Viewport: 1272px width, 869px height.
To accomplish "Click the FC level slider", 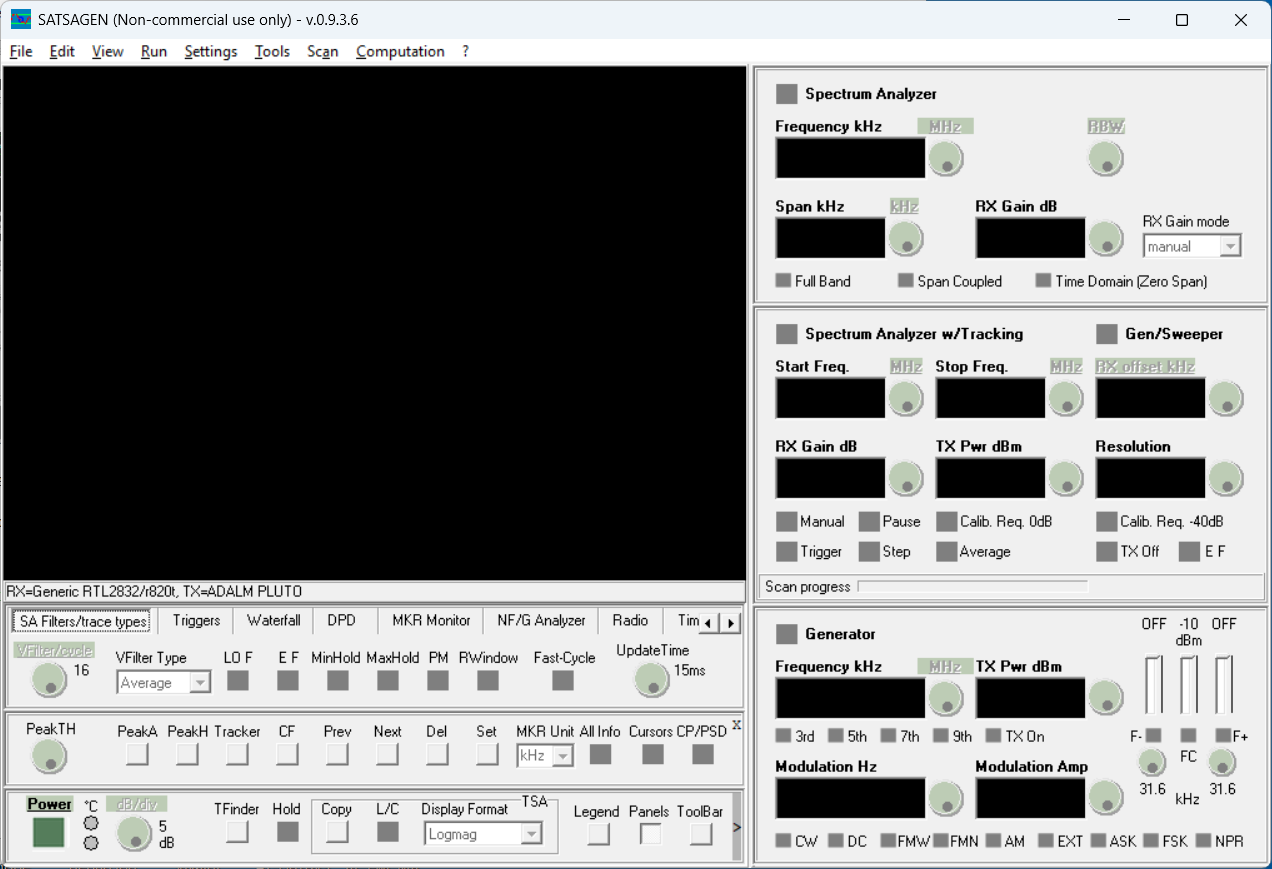I will (1188, 684).
